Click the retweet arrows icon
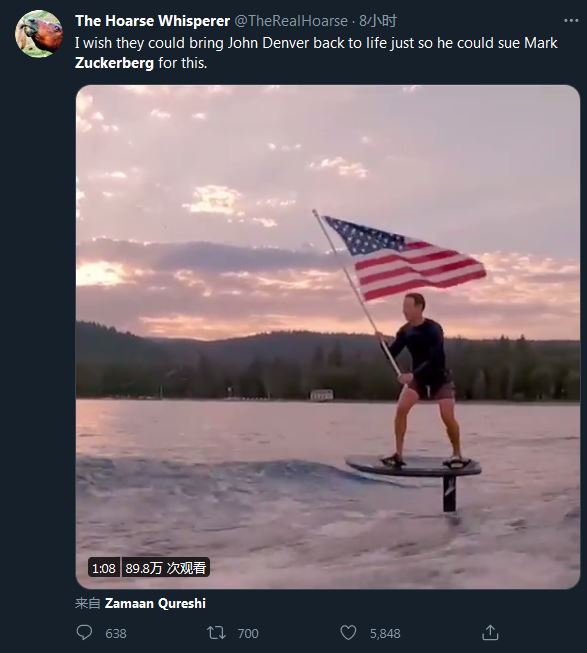 (216, 633)
